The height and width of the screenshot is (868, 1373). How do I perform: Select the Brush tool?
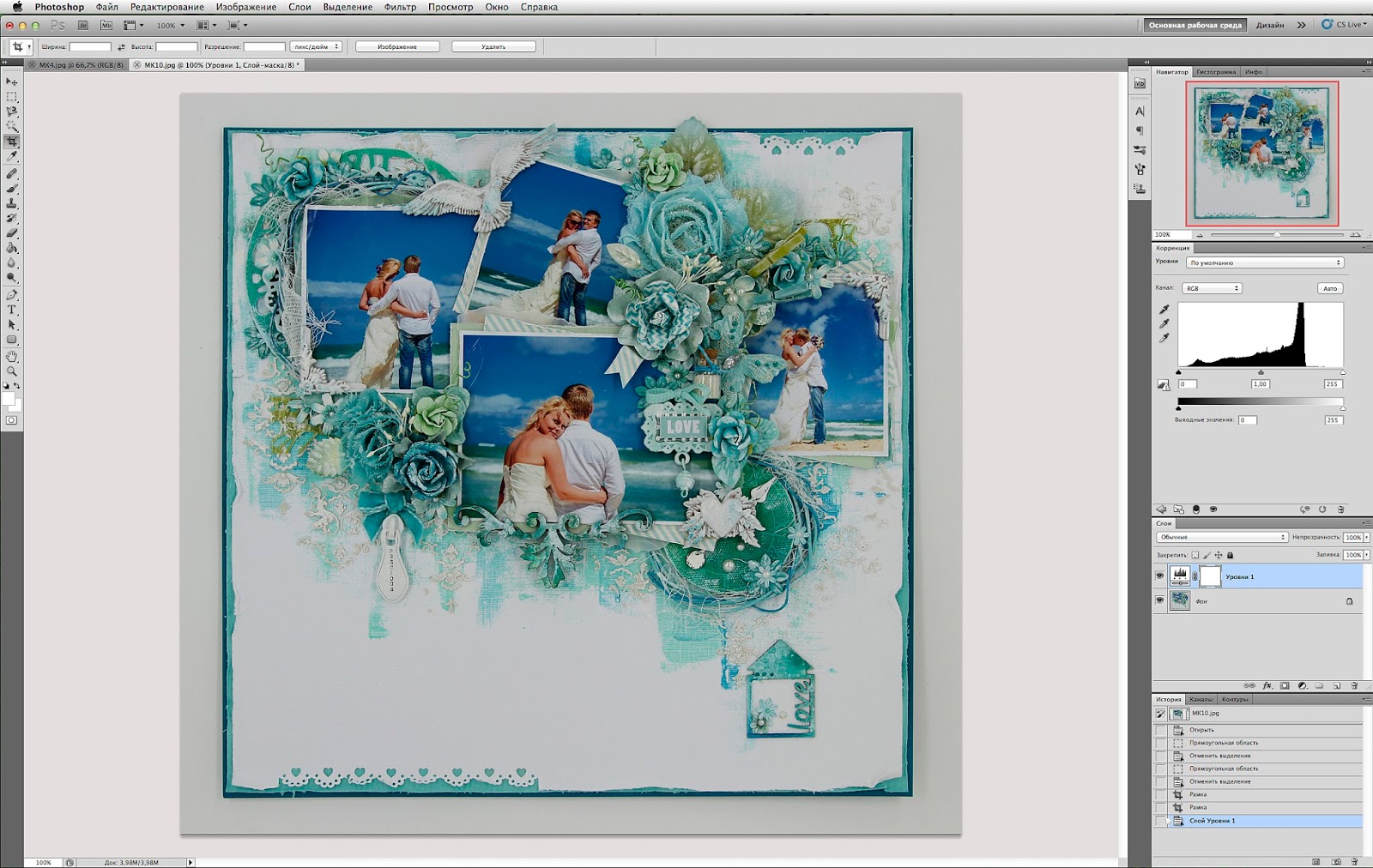12,188
